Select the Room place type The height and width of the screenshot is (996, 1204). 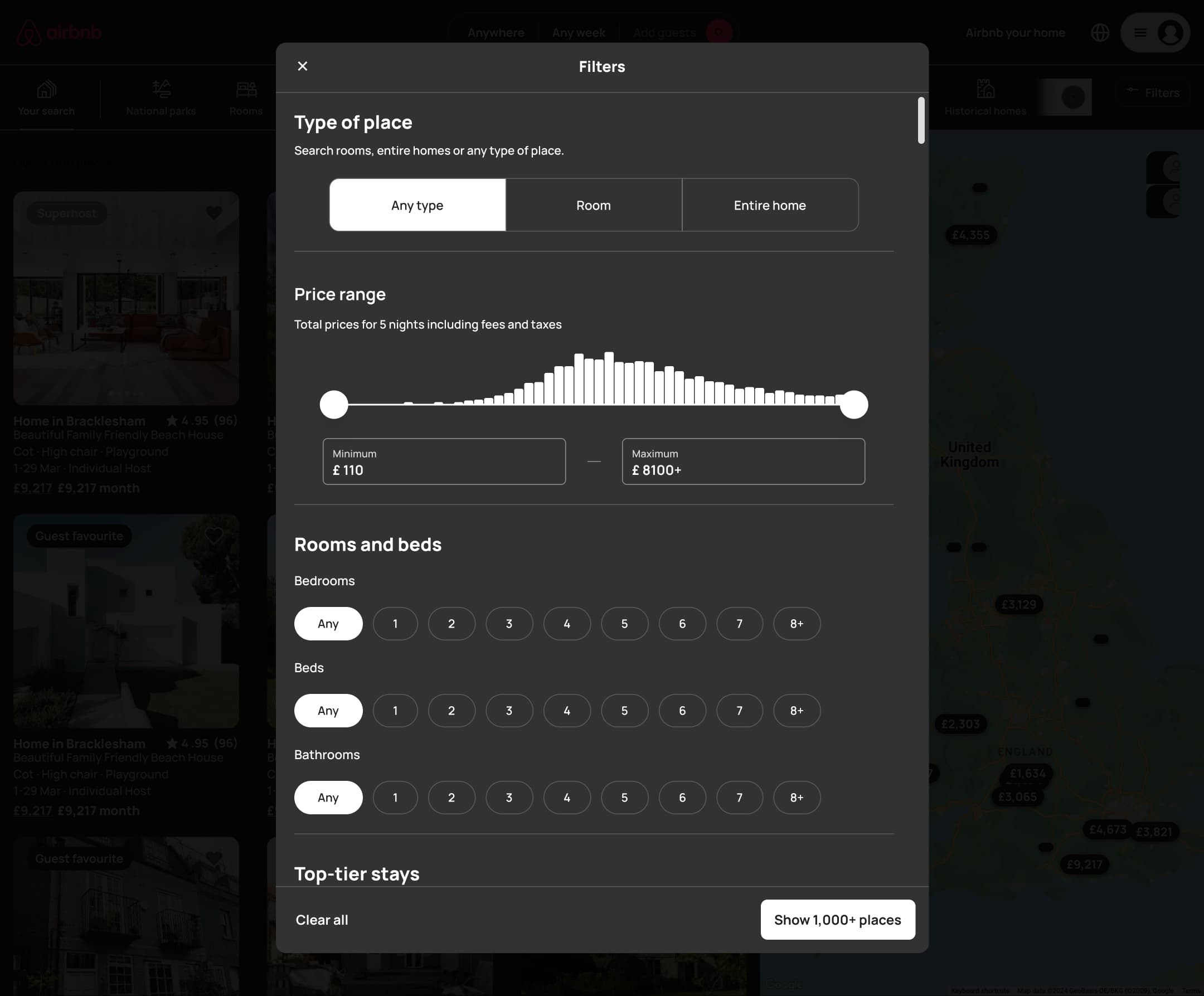point(594,205)
